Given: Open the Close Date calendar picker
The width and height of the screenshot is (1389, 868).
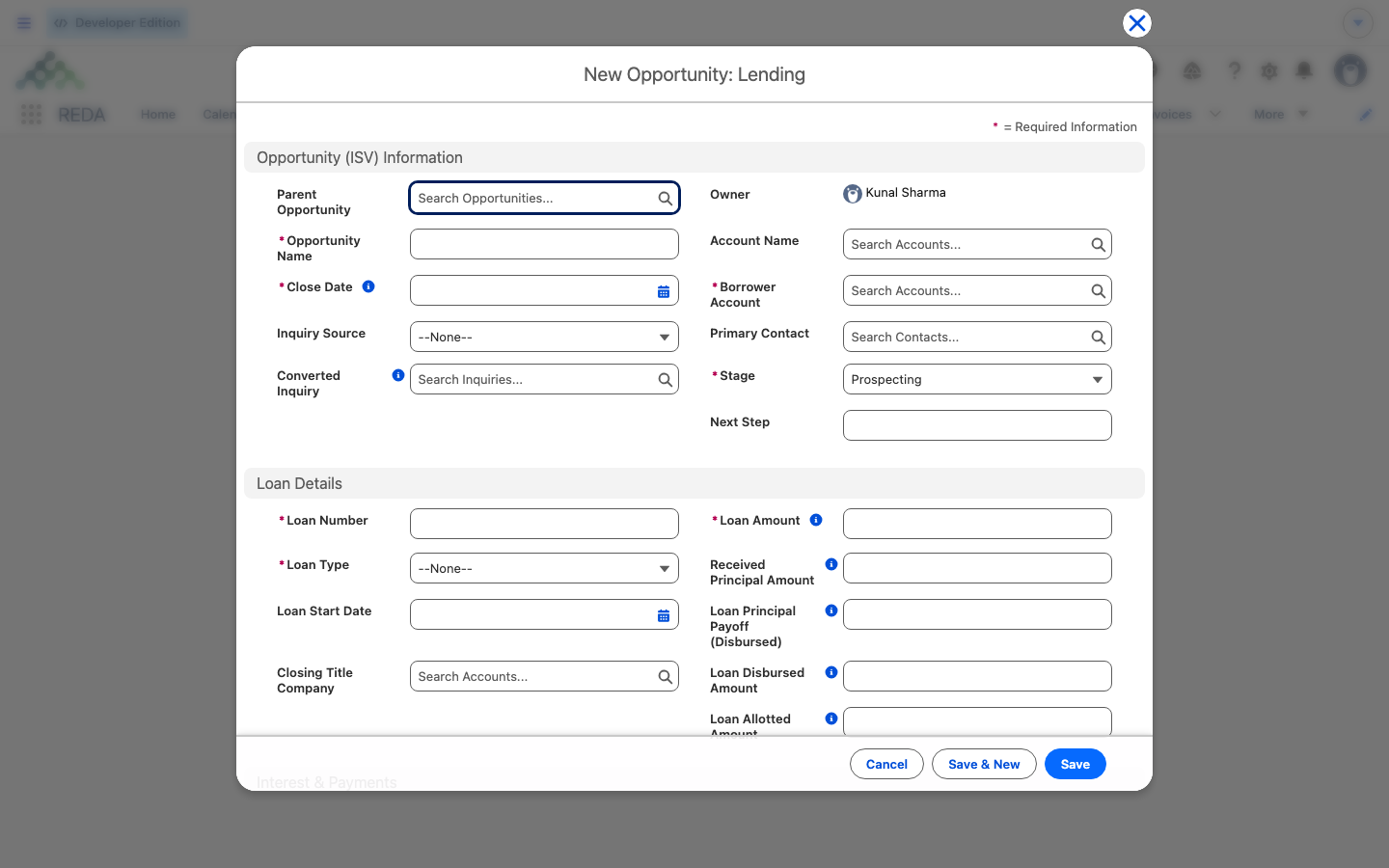Looking at the screenshot, I should coord(664,291).
